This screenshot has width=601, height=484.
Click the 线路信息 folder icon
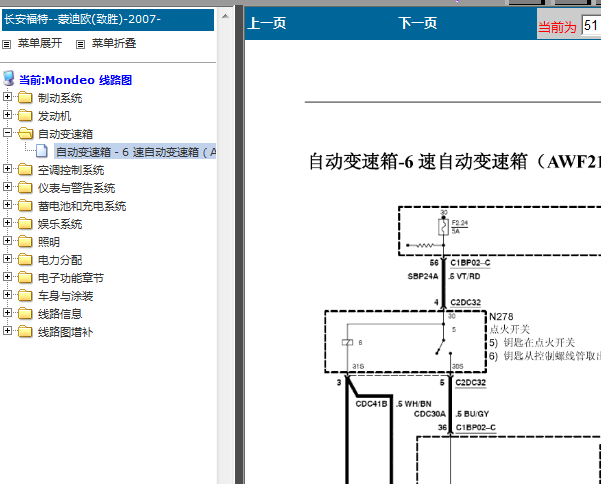(x=25, y=314)
